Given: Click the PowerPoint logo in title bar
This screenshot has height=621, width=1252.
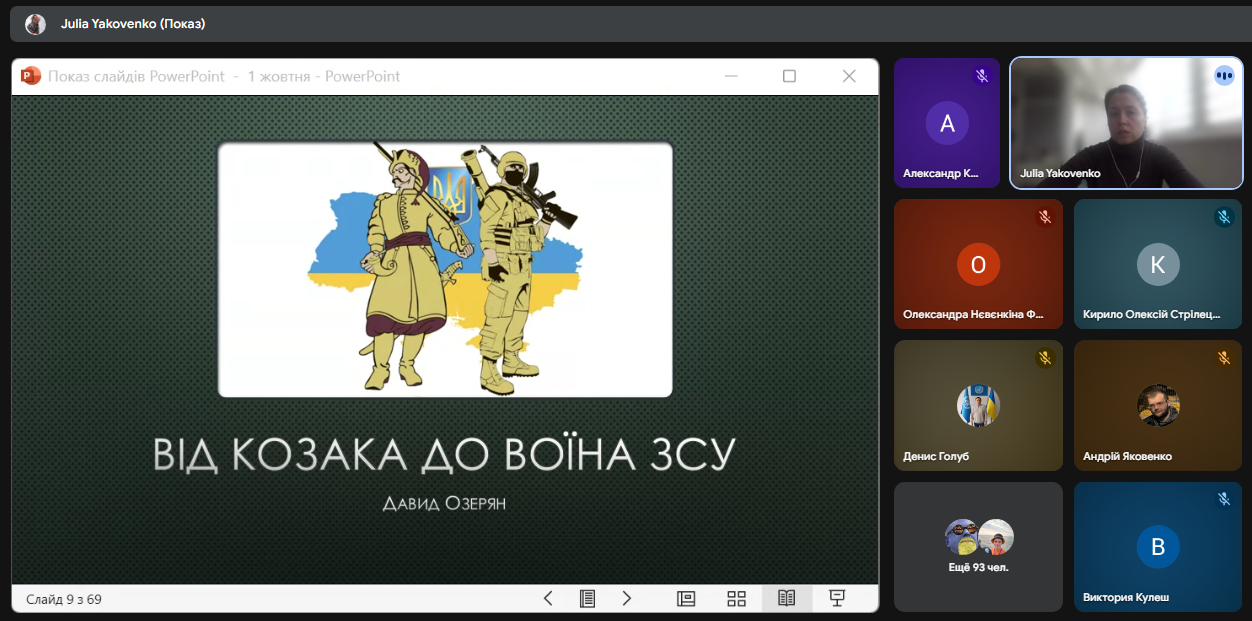Looking at the screenshot, I should [x=31, y=76].
